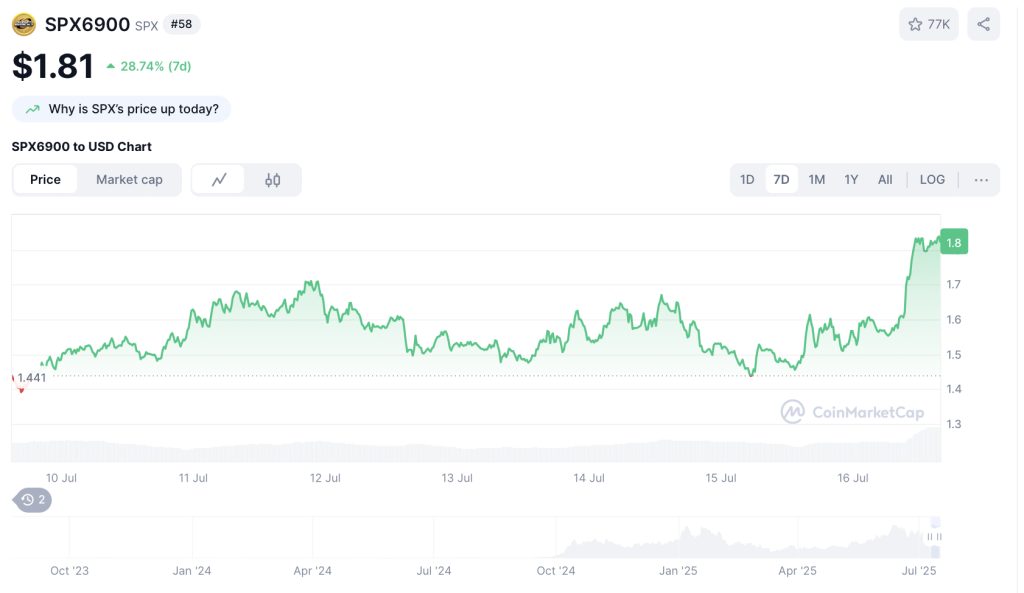Click the $1.81 current price

(x=53, y=66)
